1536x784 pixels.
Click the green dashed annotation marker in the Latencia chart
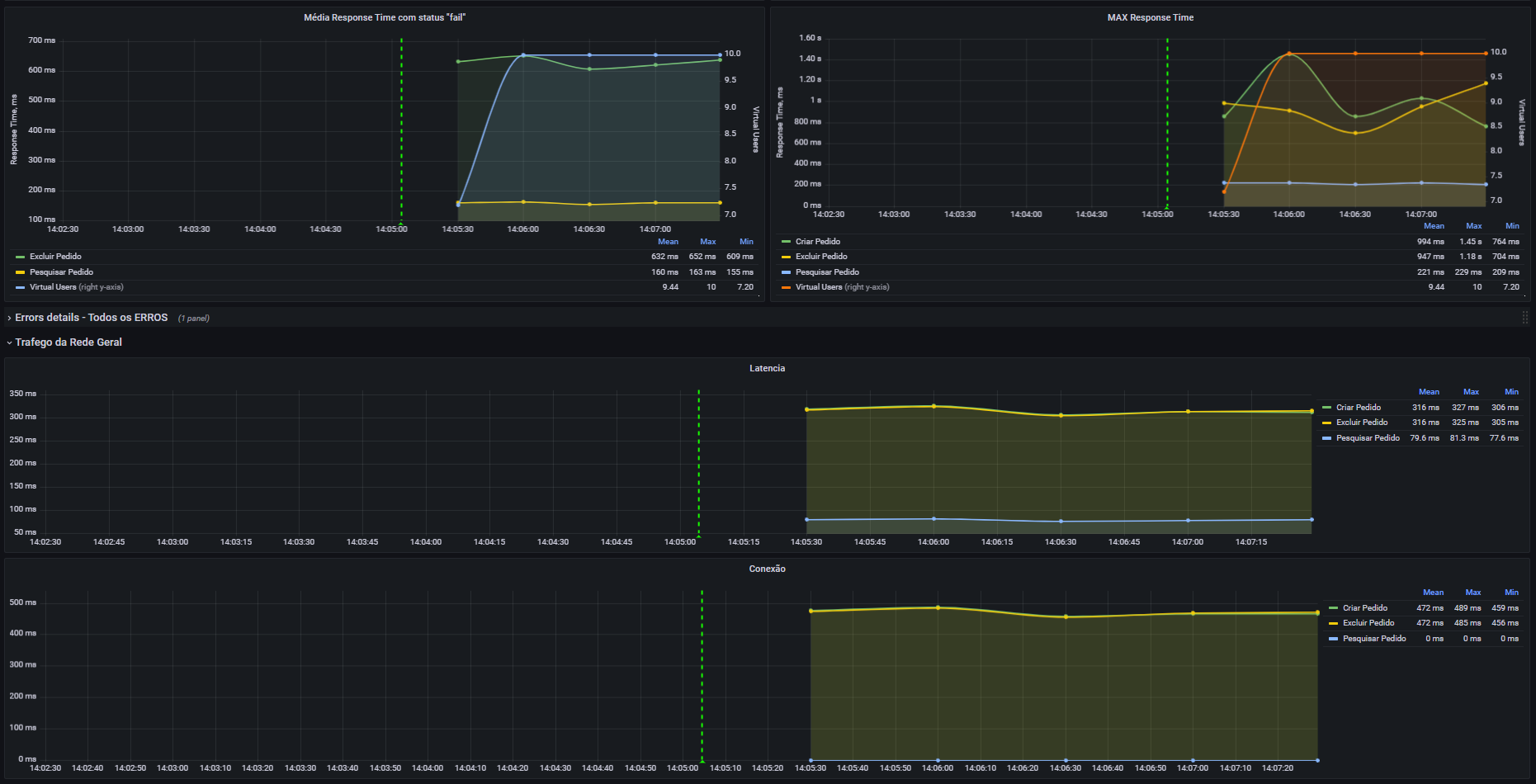698,536
